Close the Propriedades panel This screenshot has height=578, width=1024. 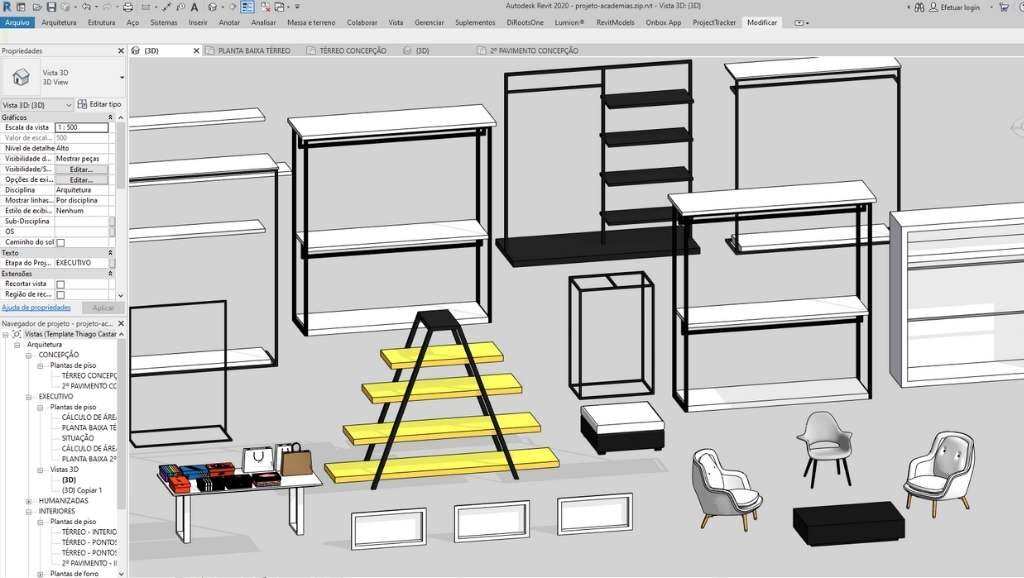[121, 50]
